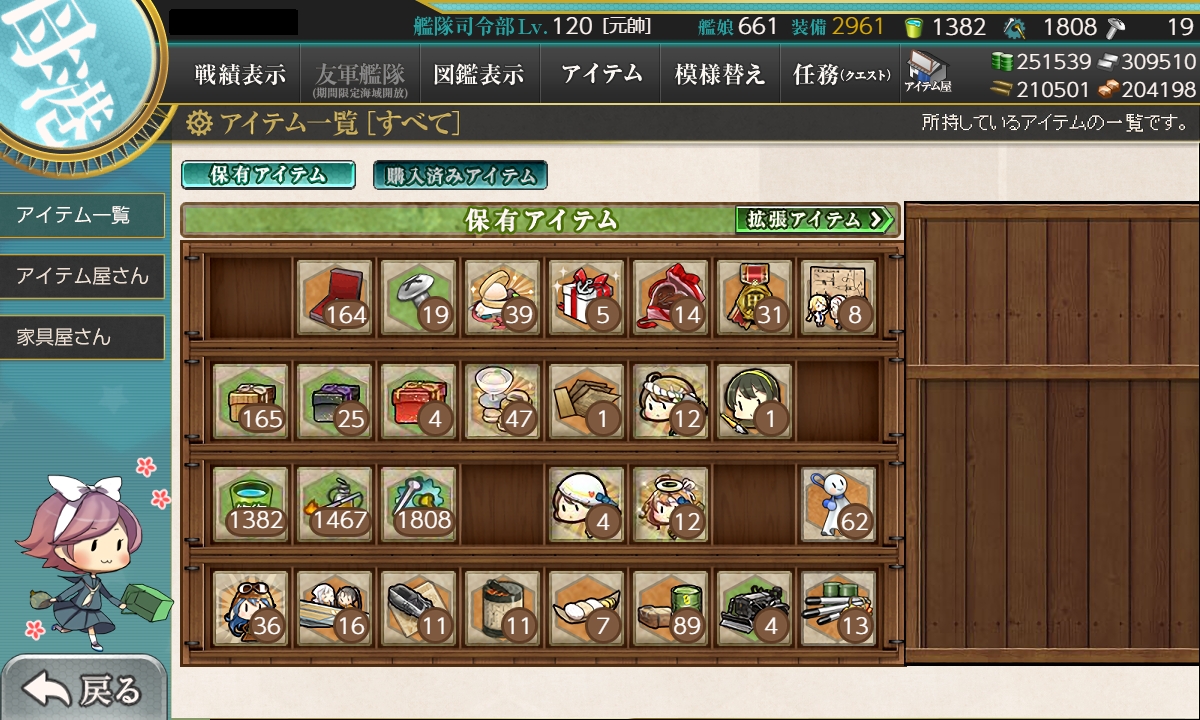Open the 戦績表示 menu
The width and height of the screenshot is (1200, 720).
click(x=240, y=74)
